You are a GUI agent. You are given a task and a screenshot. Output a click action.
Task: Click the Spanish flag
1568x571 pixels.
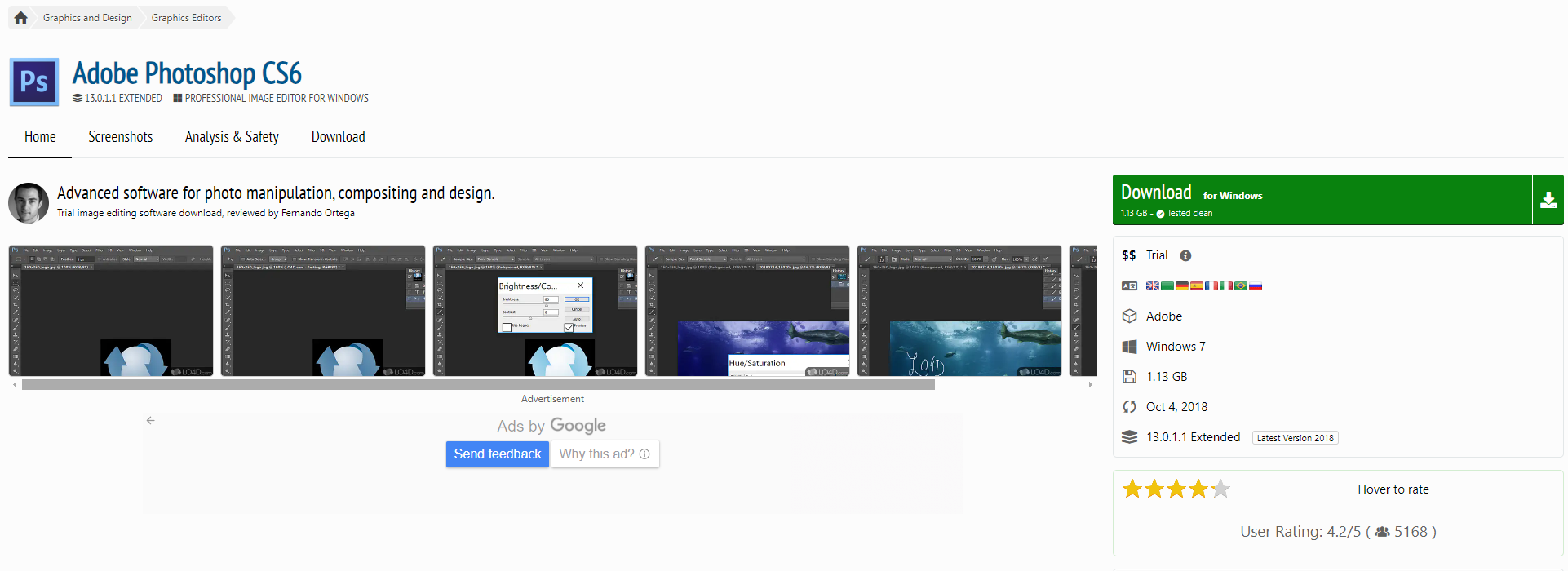[1197, 285]
